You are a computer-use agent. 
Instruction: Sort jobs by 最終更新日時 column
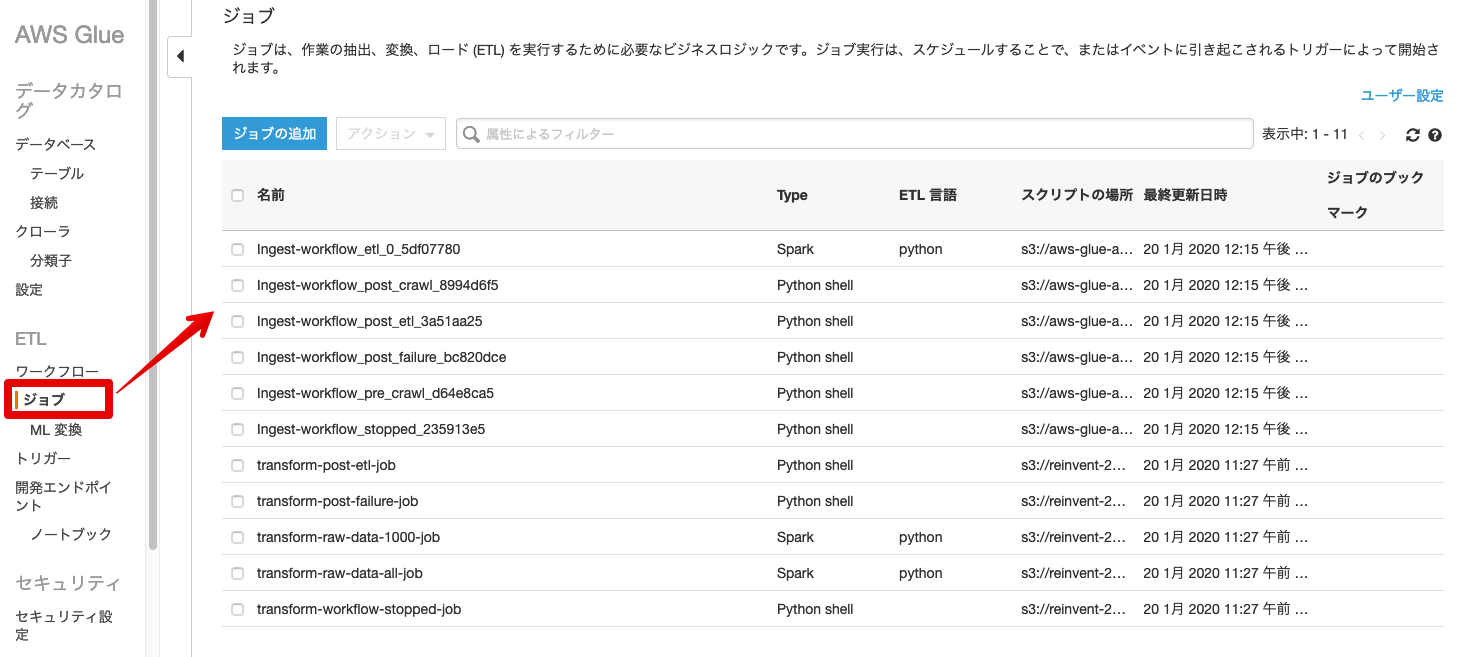(1185, 195)
